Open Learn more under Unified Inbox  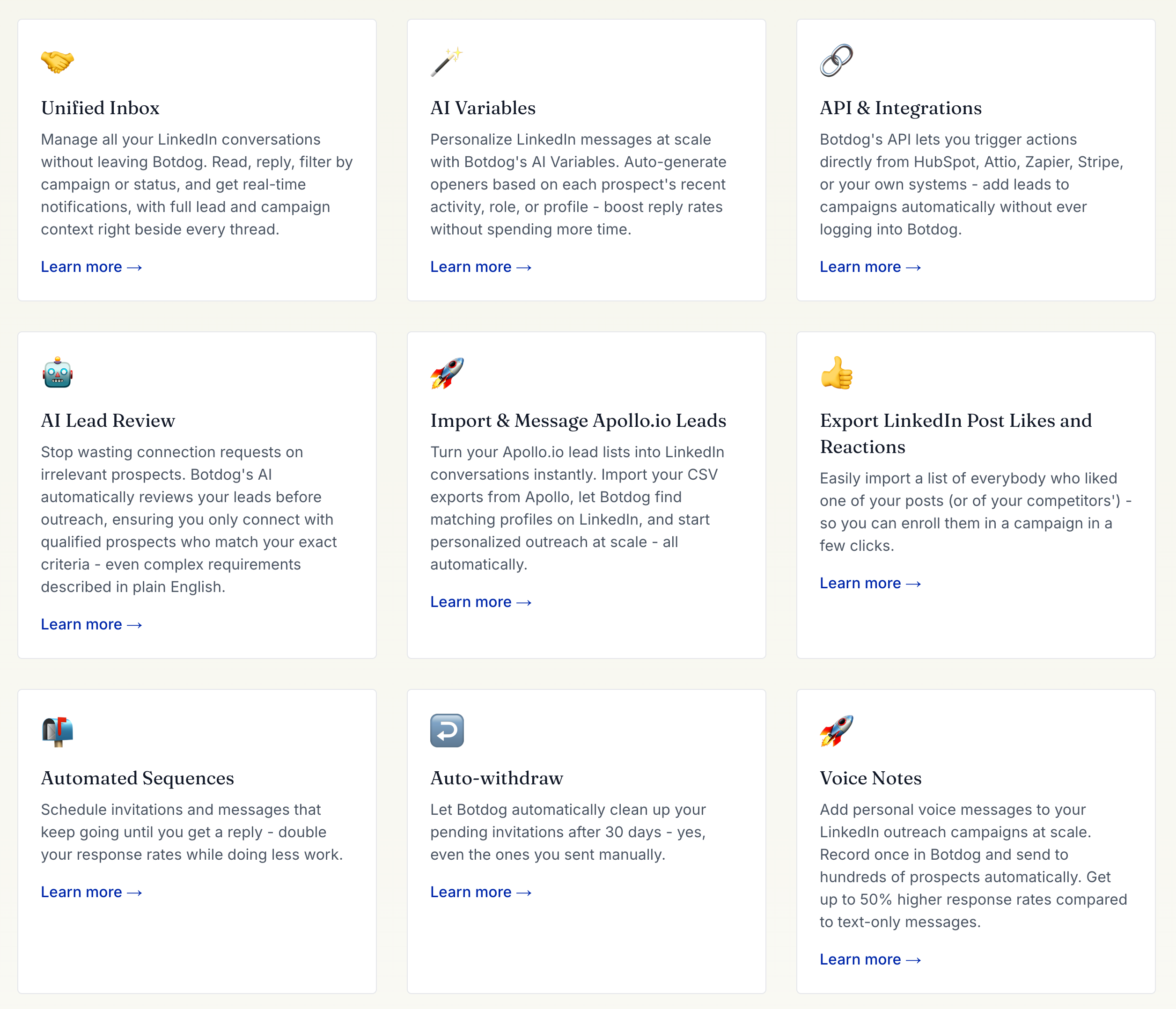(91, 267)
